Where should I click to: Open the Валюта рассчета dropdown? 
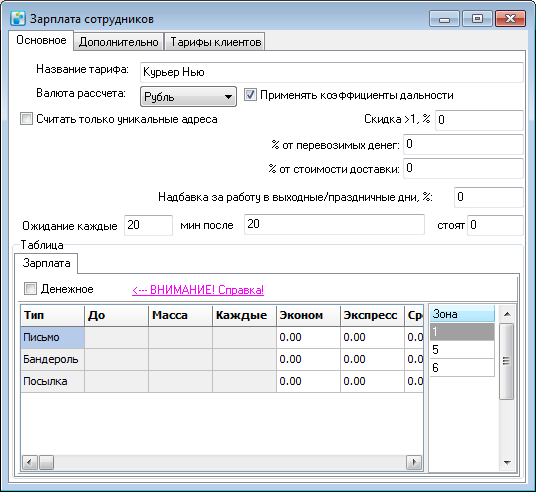pos(188,97)
